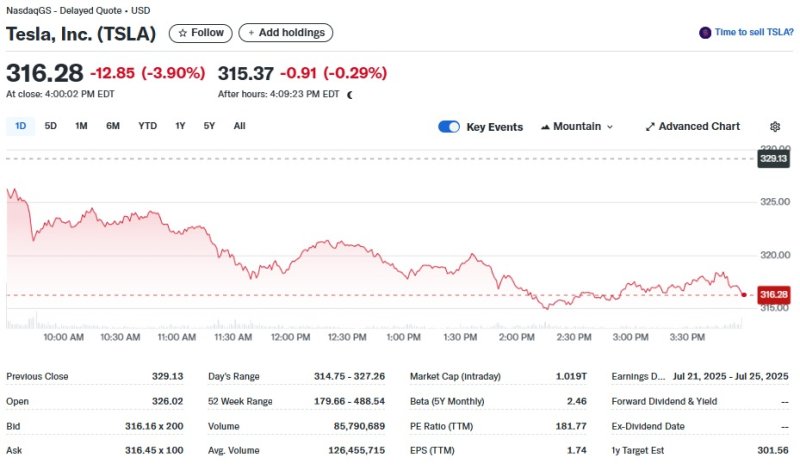Click the star icon in Follow button
The height and width of the screenshot is (470, 800).
point(182,33)
